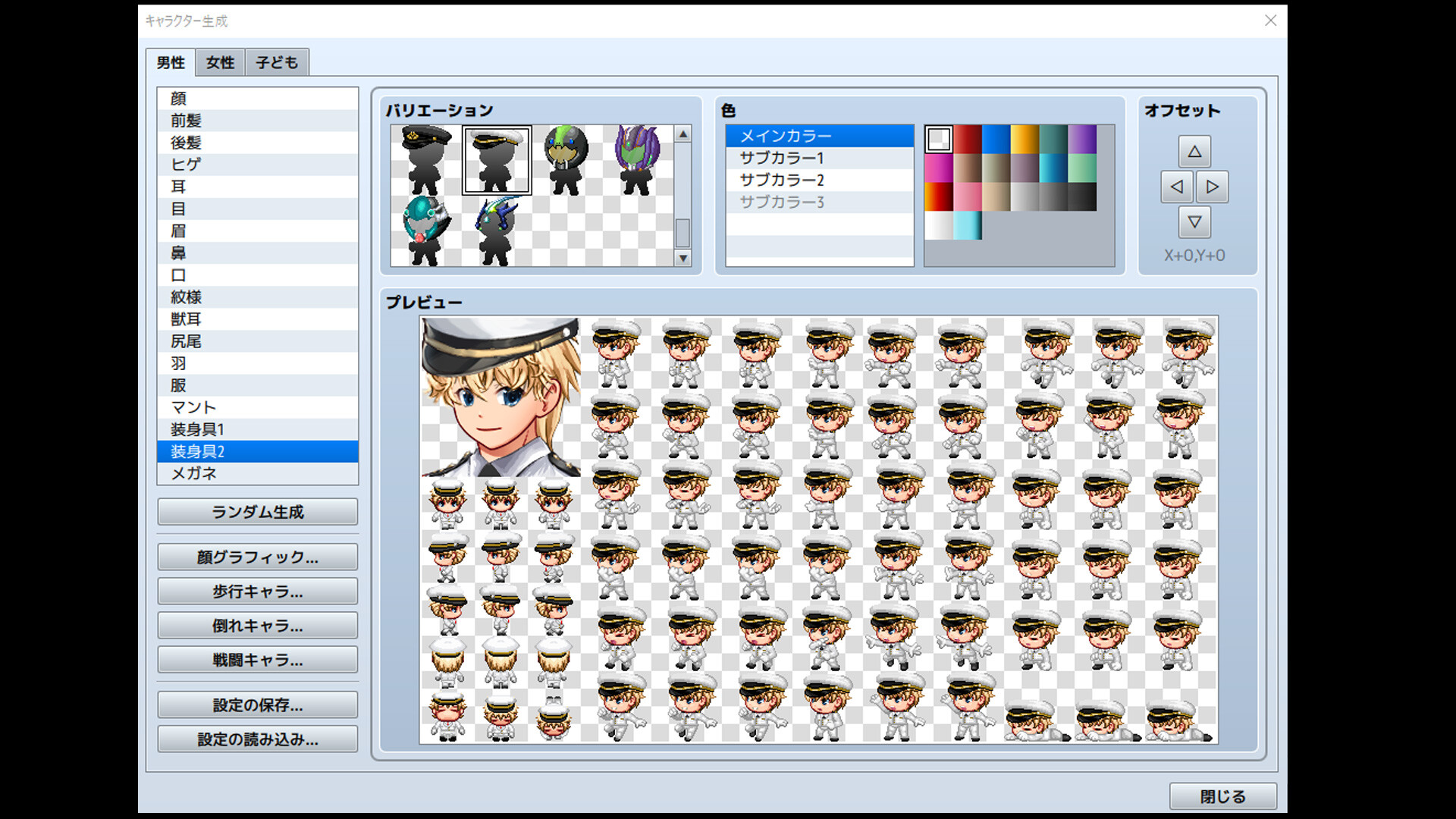Image resolution: width=1456 pixels, height=819 pixels.
Task: Nudge the accessory left with the offset arrow
Action: tap(1176, 187)
